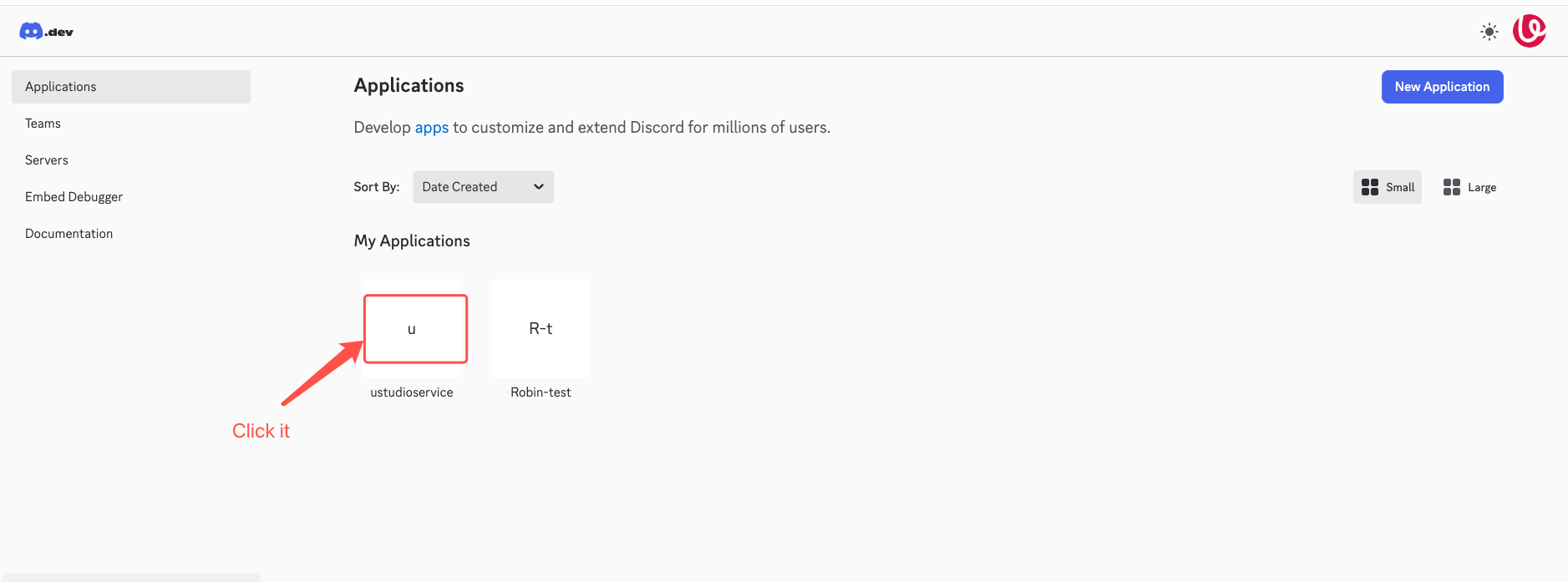Open Documentation from the sidebar
The width and height of the screenshot is (1568, 582).
69,234
